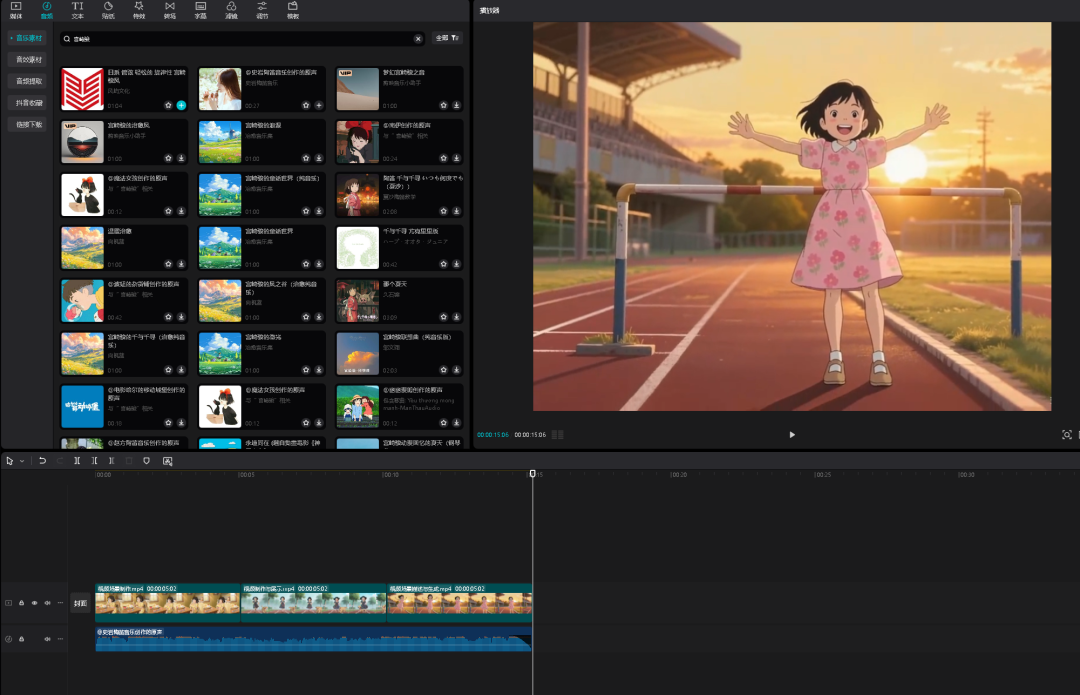Click the 00:20 mark on timeline ruler
The image size is (1080, 695).
pos(679,475)
